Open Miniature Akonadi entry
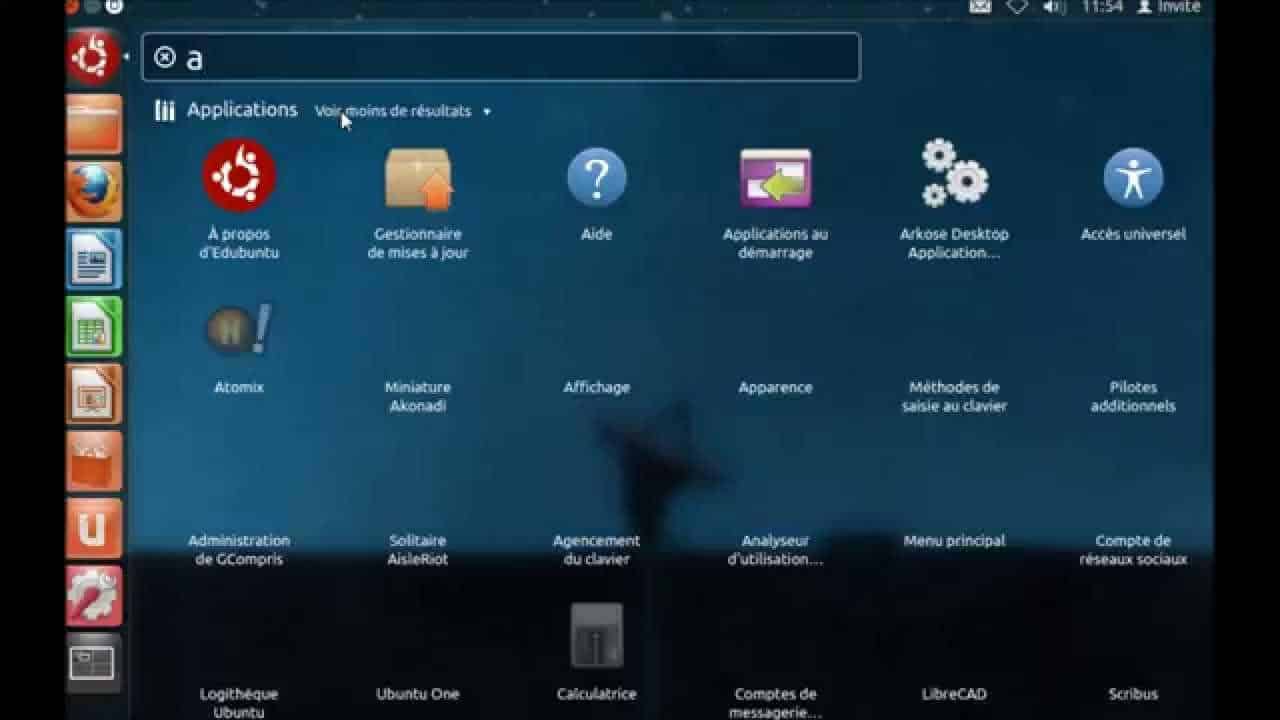 point(418,396)
